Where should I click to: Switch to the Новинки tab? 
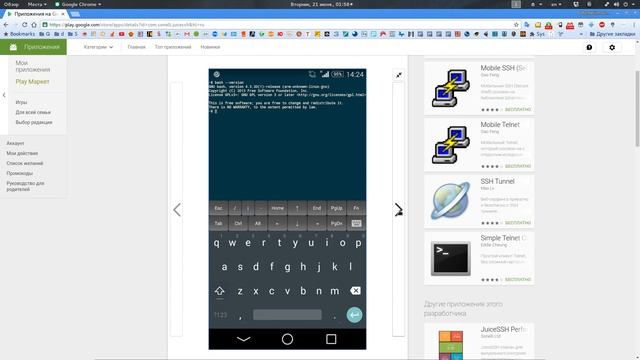pos(210,47)
